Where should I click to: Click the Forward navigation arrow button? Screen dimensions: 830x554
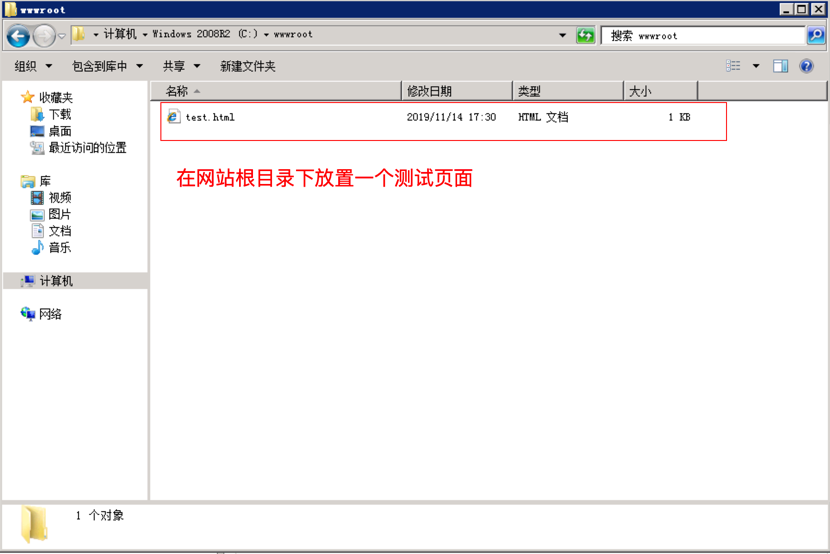44,36
